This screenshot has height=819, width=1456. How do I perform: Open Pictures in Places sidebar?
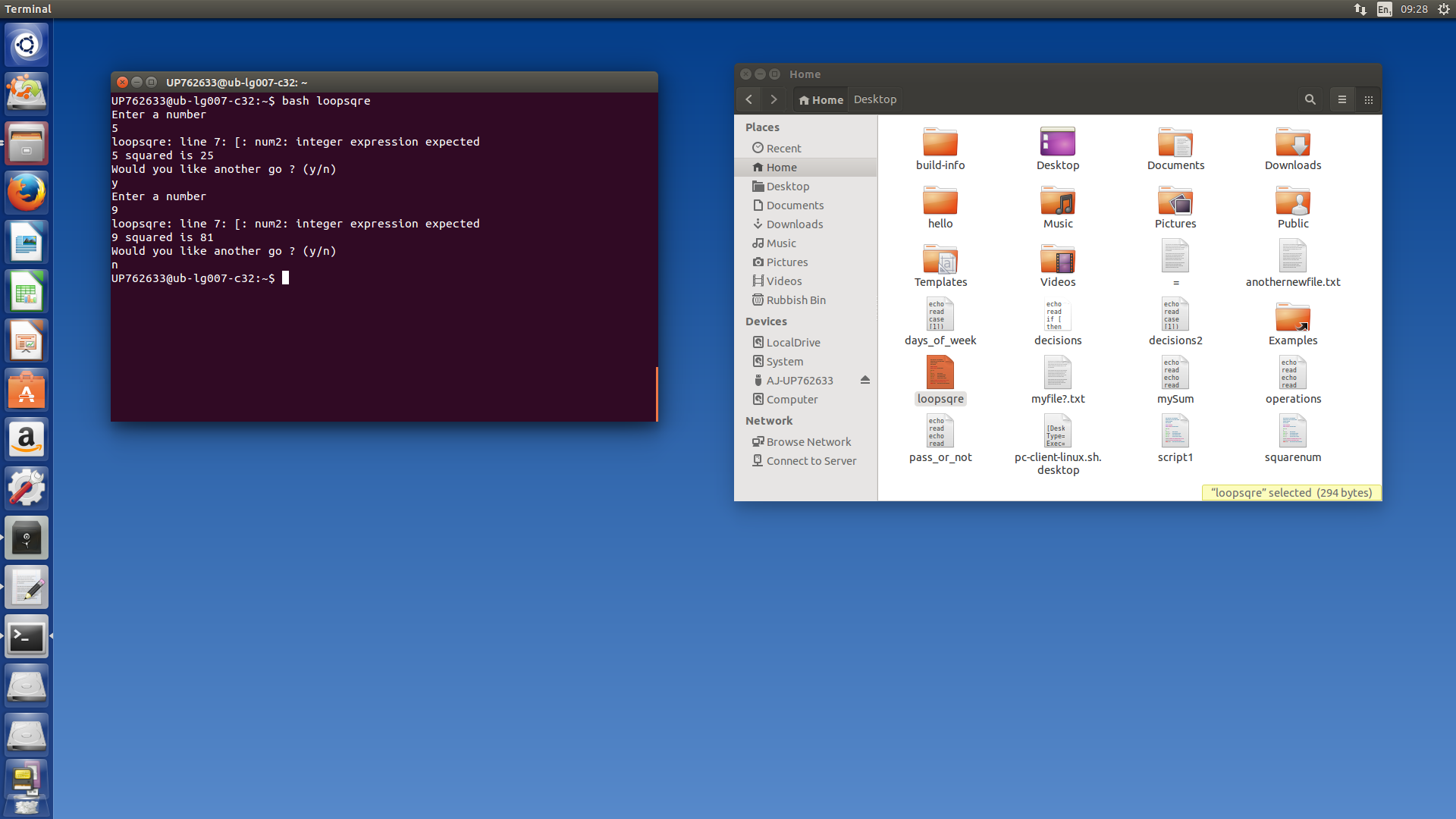tap(805, 262)
